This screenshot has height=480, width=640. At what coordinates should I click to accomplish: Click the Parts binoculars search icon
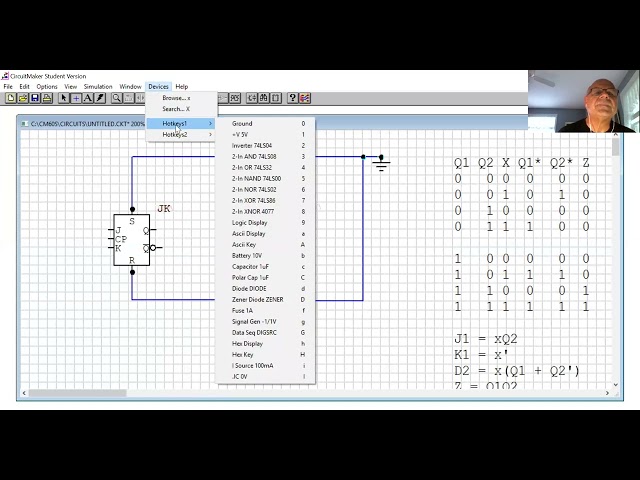tap(264, 98)
